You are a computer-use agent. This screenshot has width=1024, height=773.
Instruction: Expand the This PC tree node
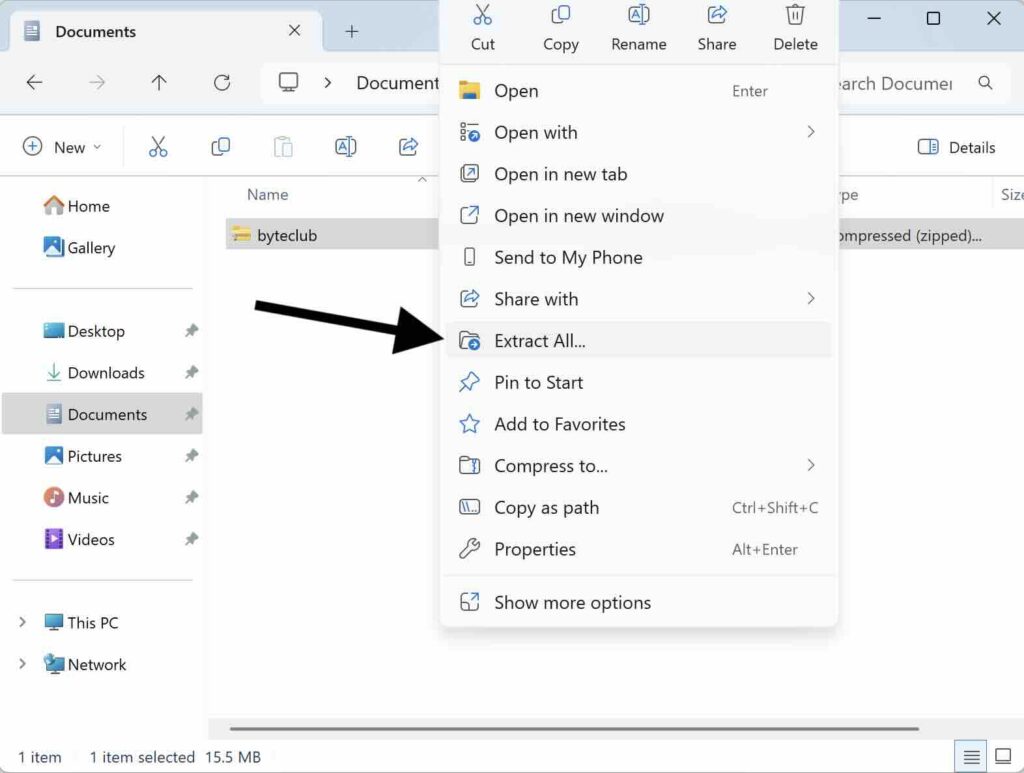[22, 623]
